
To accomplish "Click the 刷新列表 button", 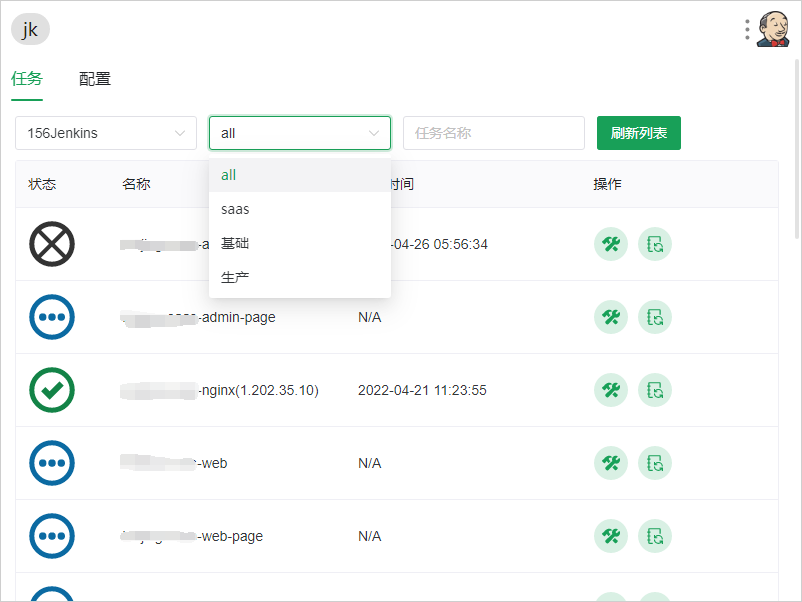I will click(639, 133).
